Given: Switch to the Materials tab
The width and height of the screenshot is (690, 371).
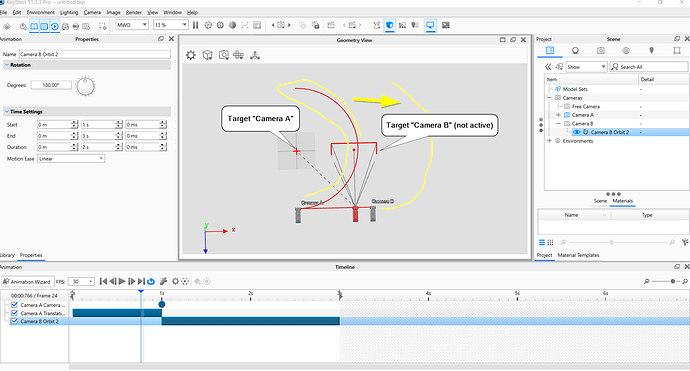Looking at the screenshot, I should pyautogui.click(x=623, y=201).
